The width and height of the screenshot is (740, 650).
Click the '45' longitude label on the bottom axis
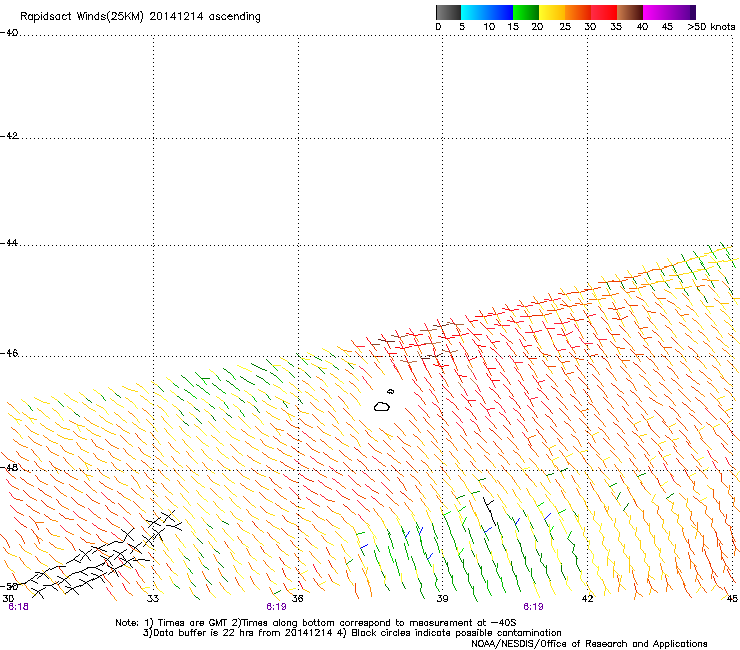click(732, 598)
